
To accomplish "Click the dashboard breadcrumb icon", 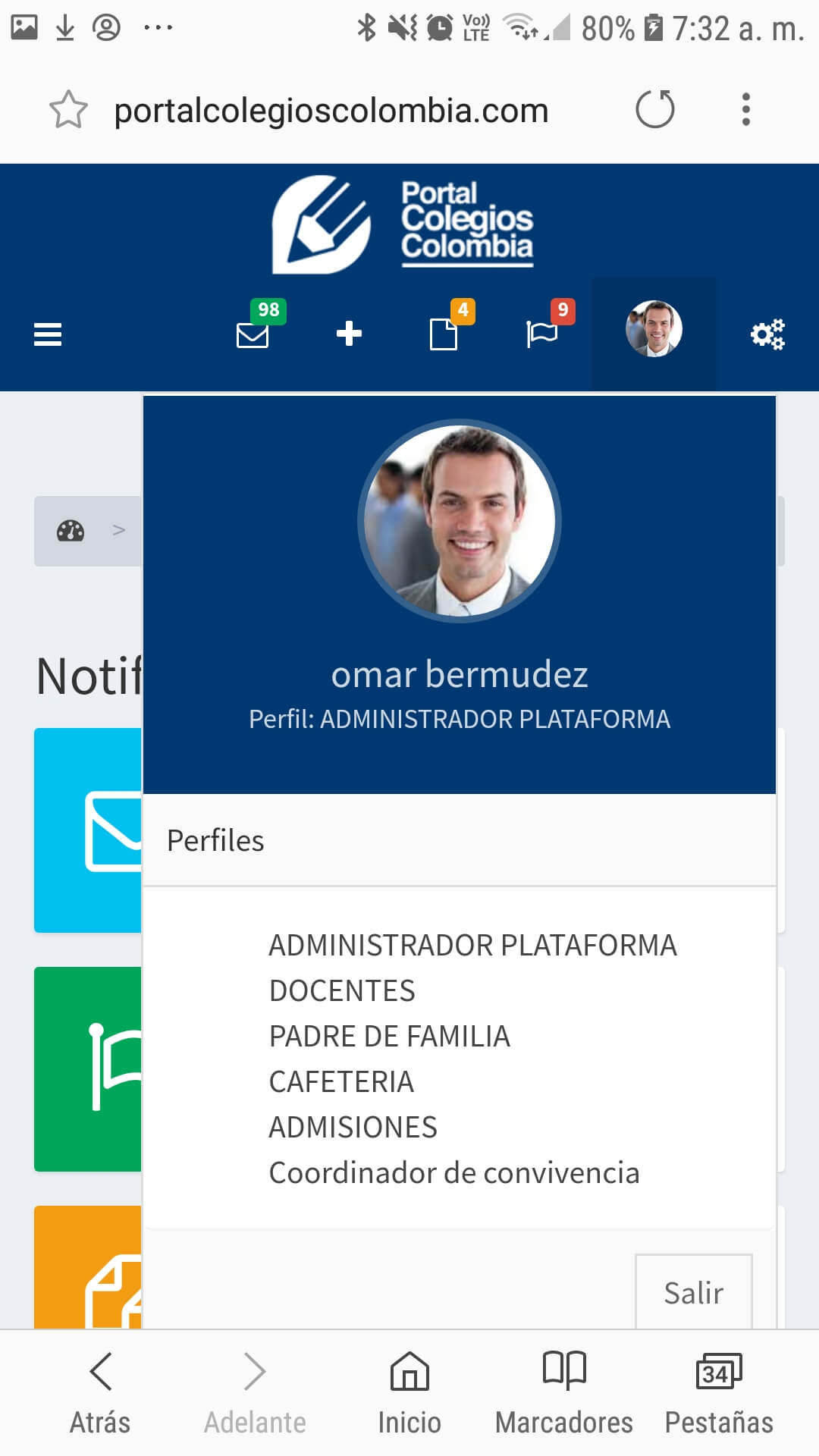I will [x=71, y=530].
